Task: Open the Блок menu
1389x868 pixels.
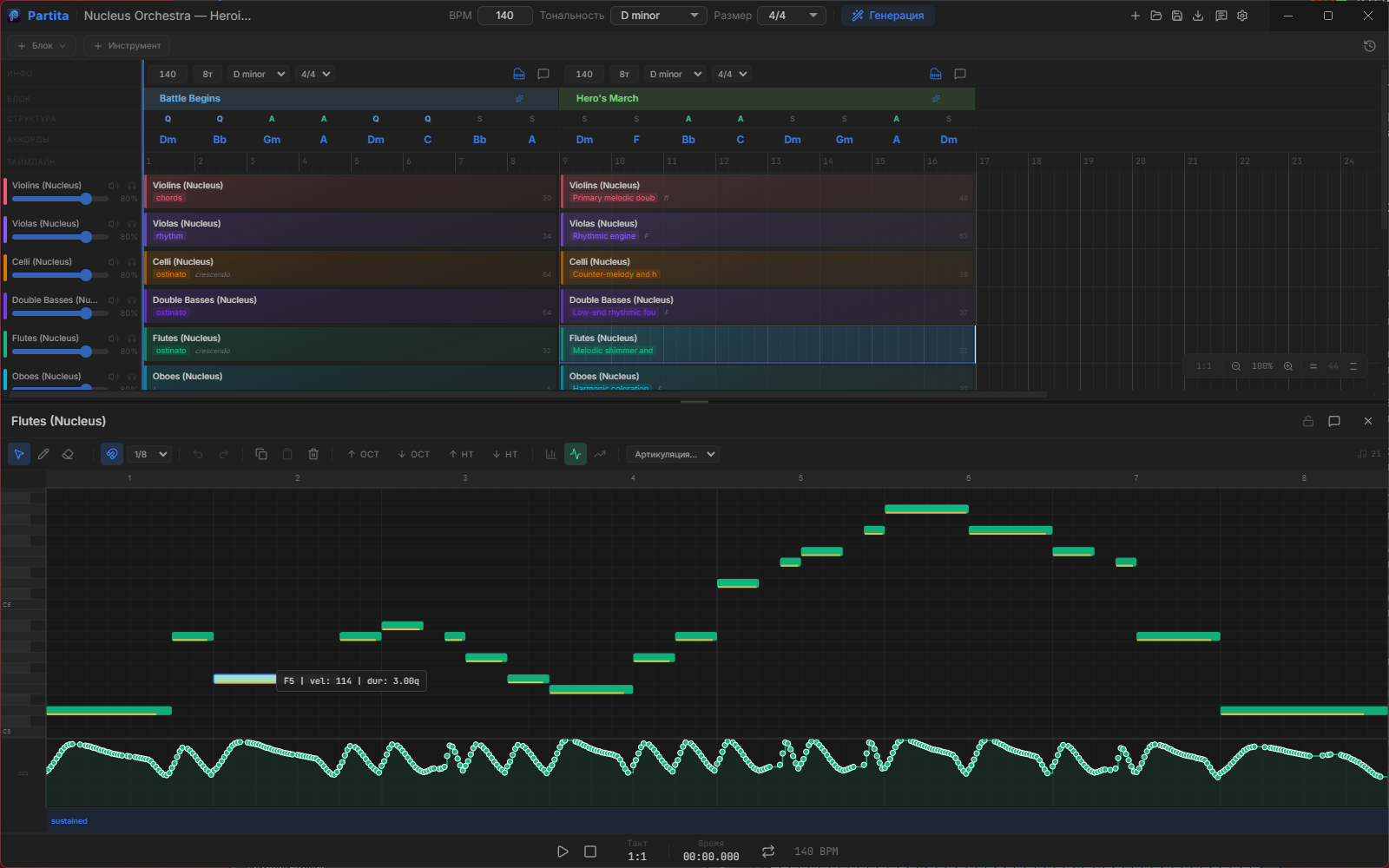Action: pos(42,46)
